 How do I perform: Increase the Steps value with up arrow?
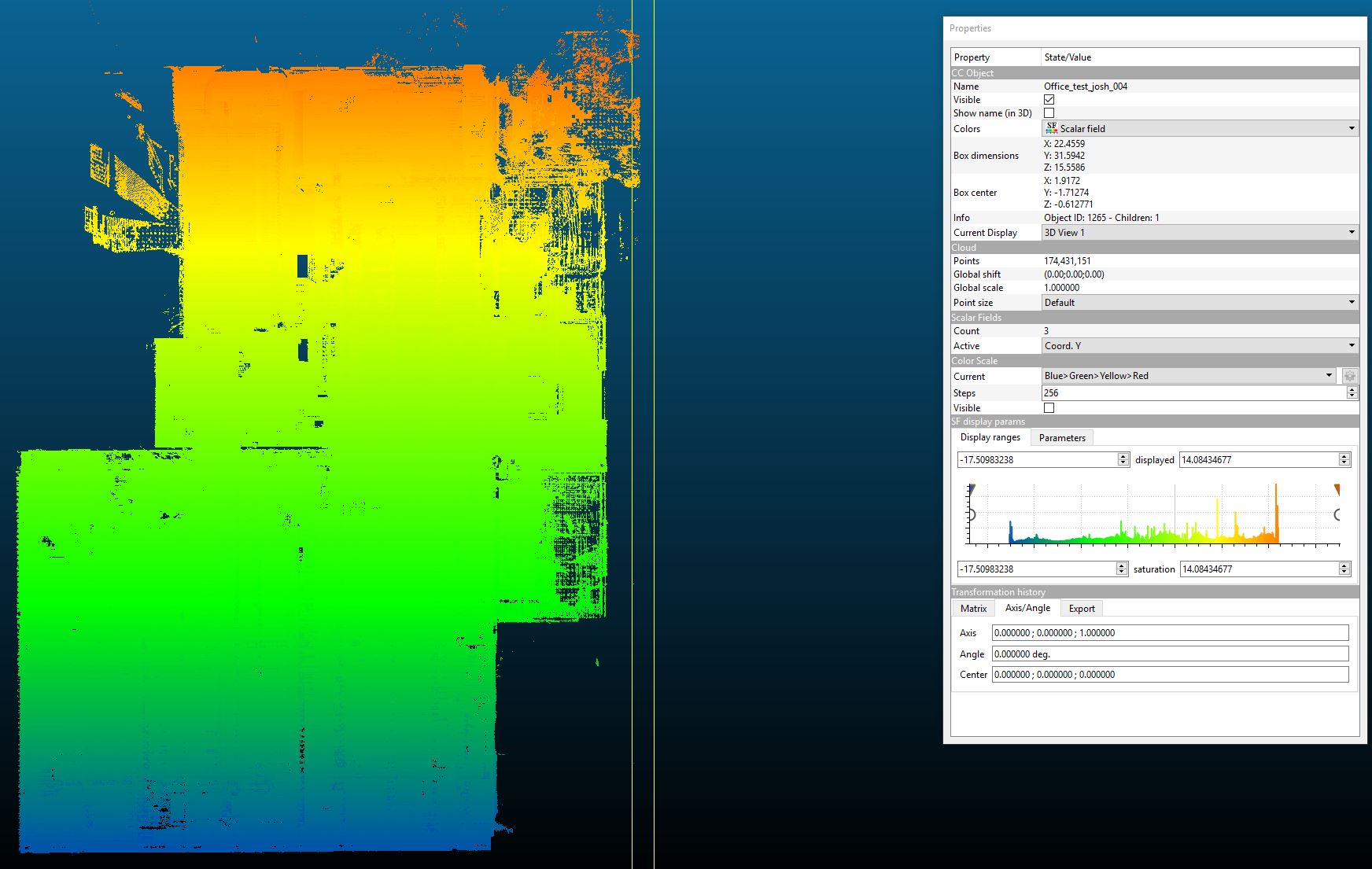coord(1352,389)
